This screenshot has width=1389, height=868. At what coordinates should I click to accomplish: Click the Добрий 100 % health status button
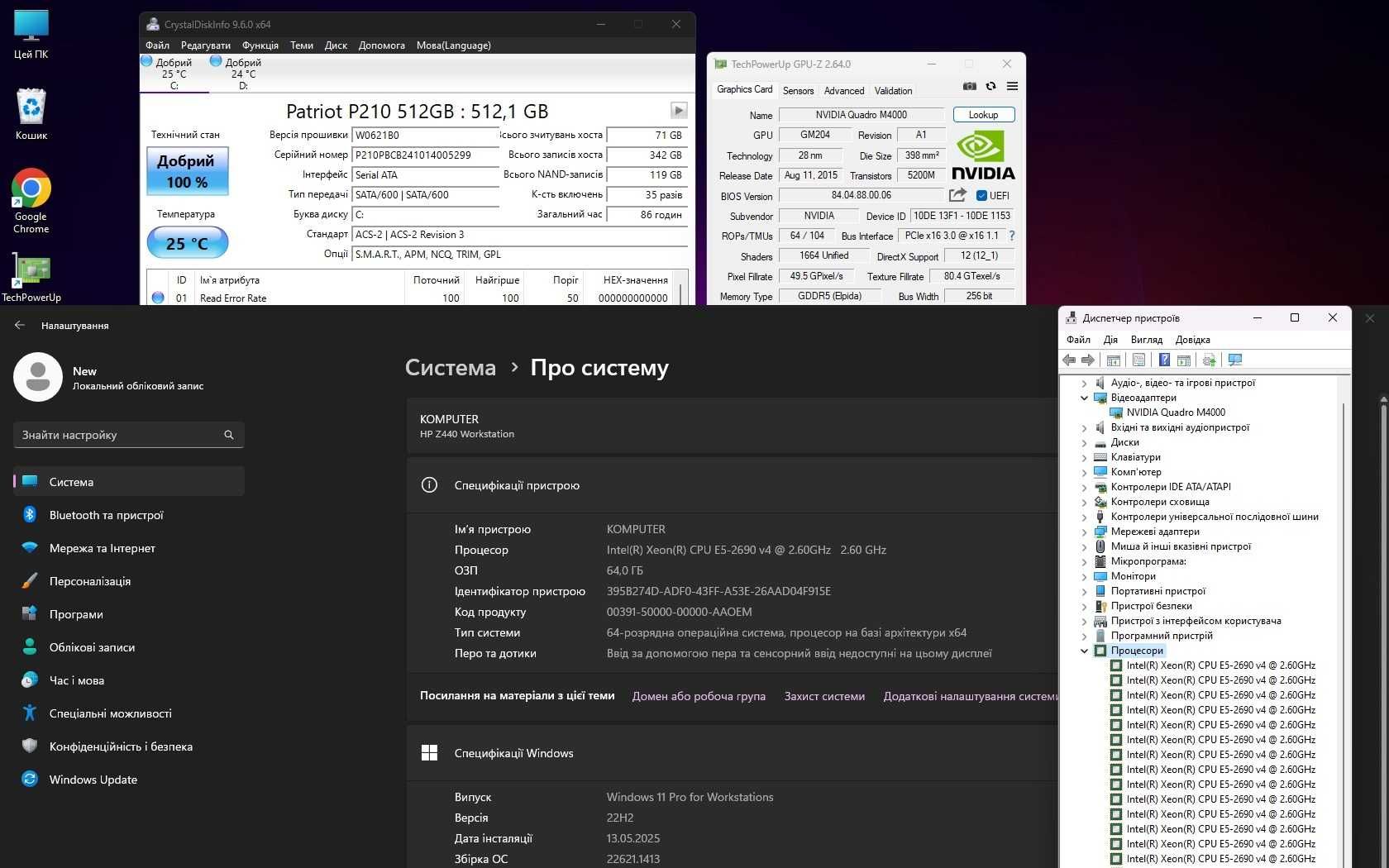tap(188, 171)
